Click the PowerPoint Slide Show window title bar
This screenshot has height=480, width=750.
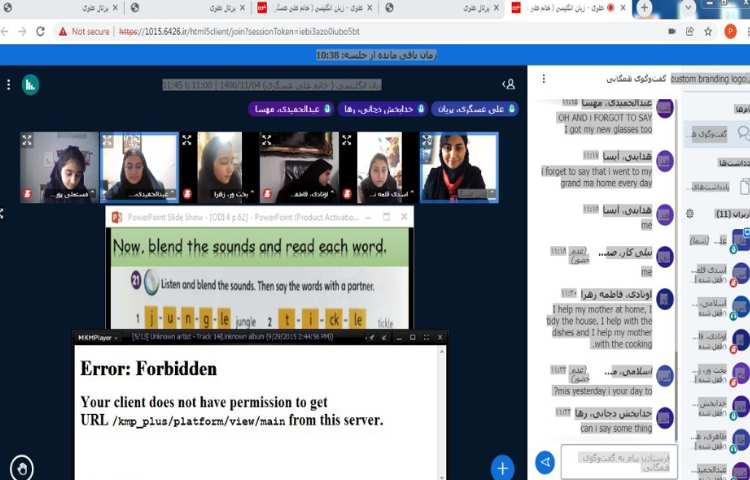(259, 217)
